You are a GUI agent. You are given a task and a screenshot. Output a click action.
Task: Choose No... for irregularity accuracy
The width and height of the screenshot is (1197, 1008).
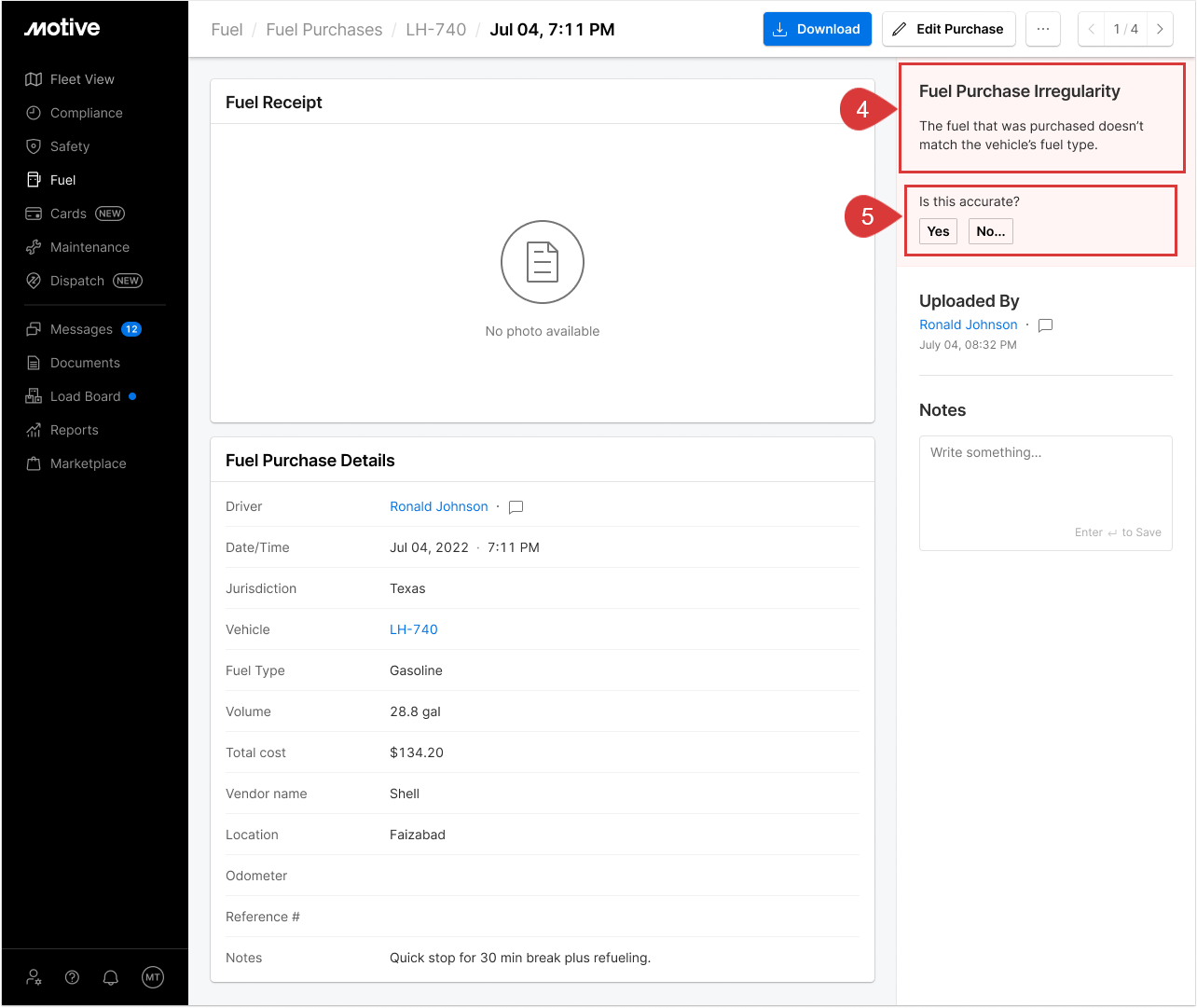991,231
